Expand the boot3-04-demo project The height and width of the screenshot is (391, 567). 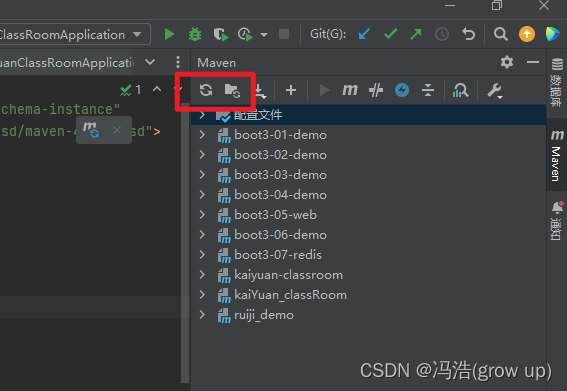click(202, 195)
